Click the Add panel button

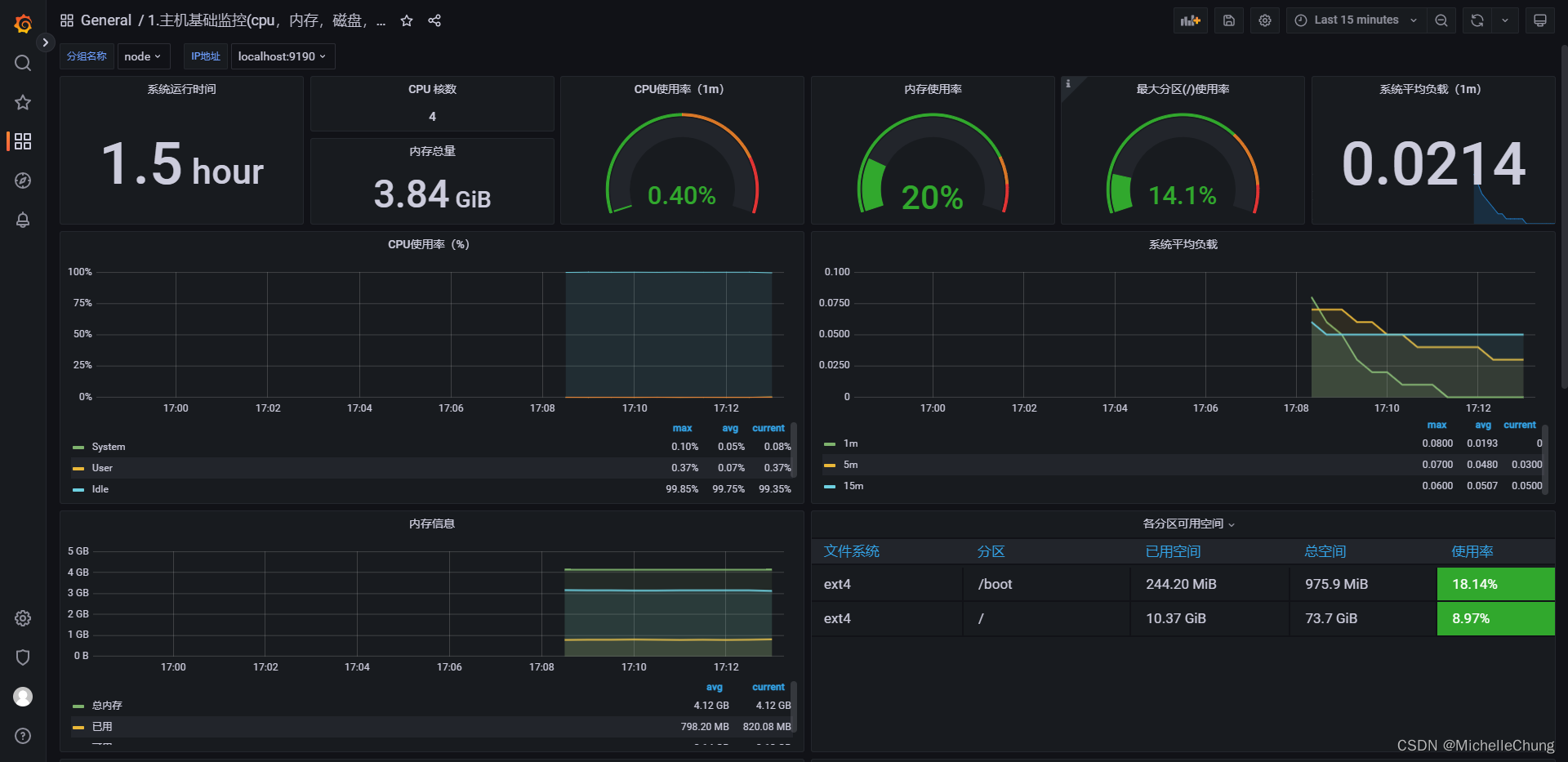click(x=1191, y=20)
